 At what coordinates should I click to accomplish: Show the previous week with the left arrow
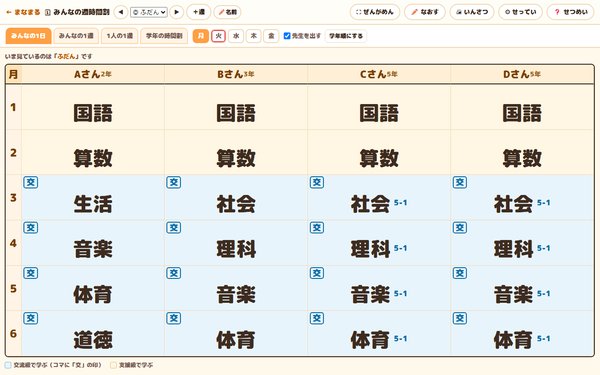(121, 12)
